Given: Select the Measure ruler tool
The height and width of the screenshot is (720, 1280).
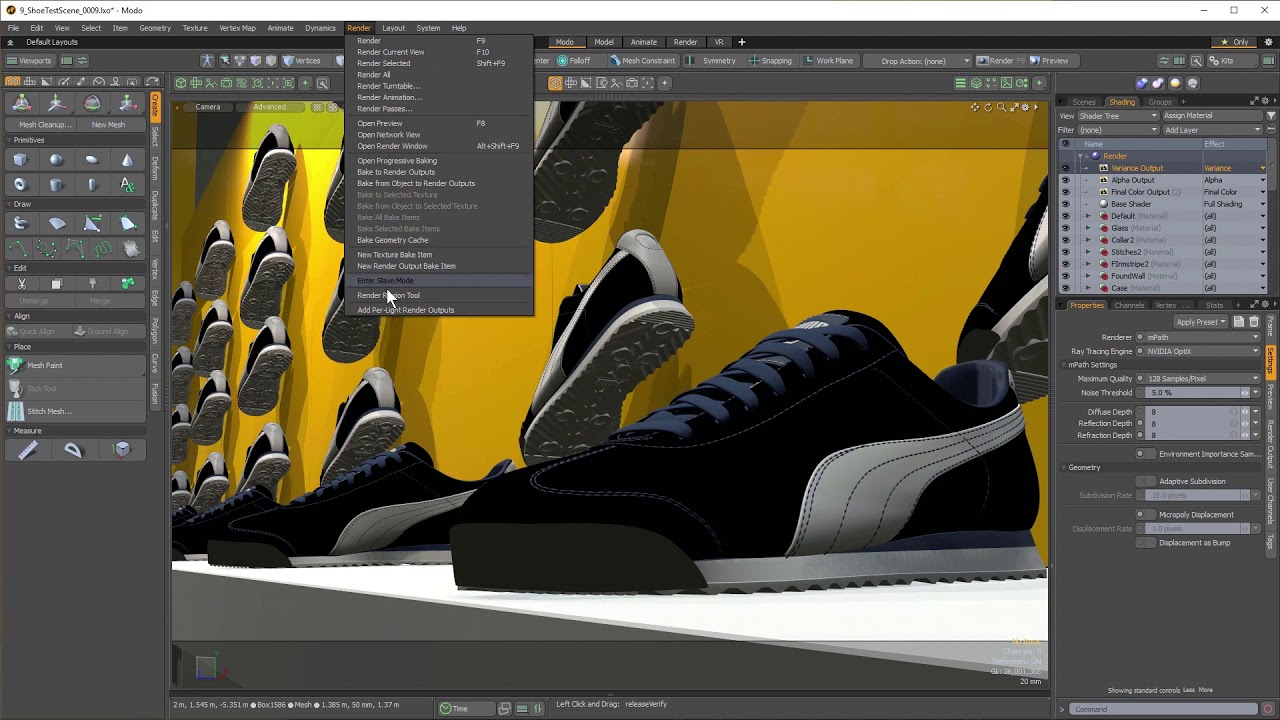Looking at the screenshot, I should 28,451.
